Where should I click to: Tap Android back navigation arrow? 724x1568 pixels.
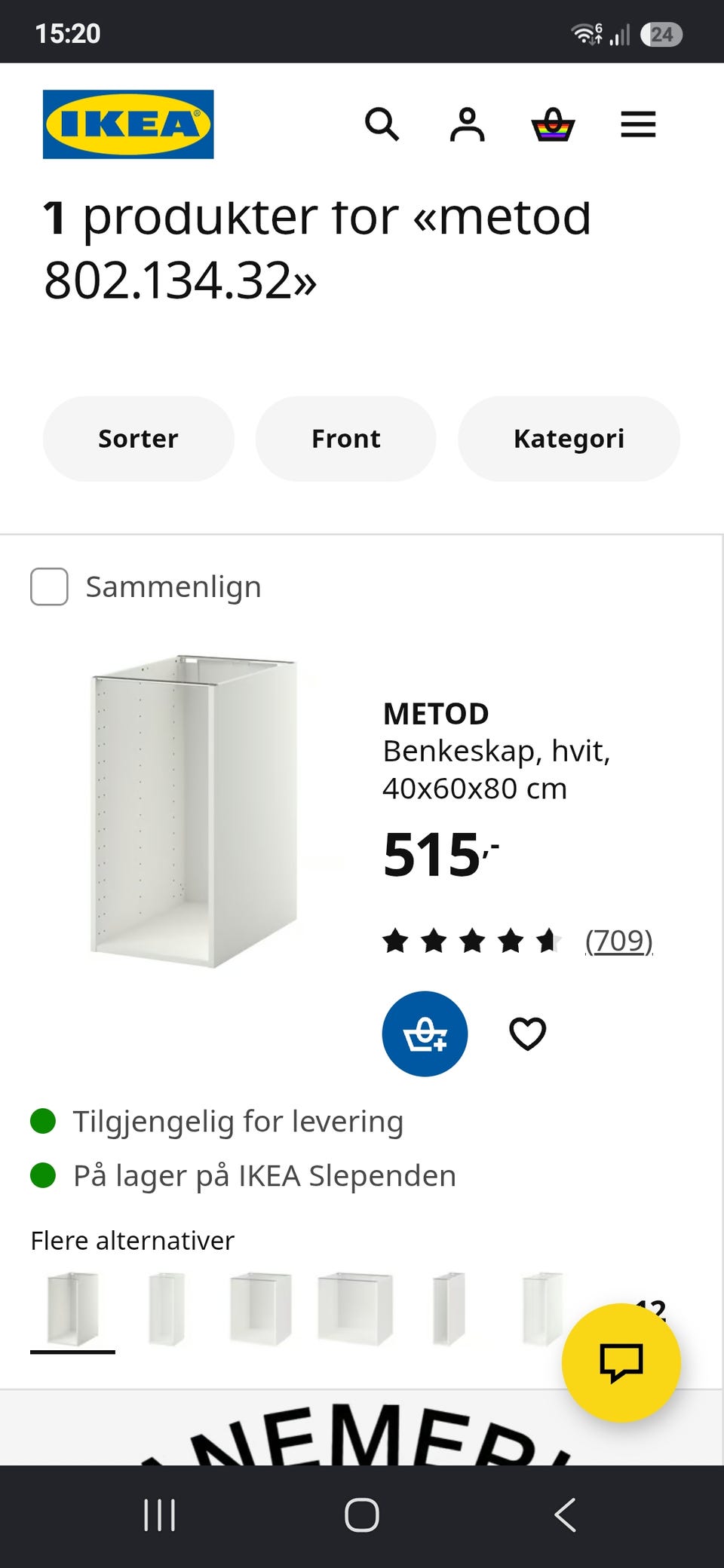pos(565,1515)
